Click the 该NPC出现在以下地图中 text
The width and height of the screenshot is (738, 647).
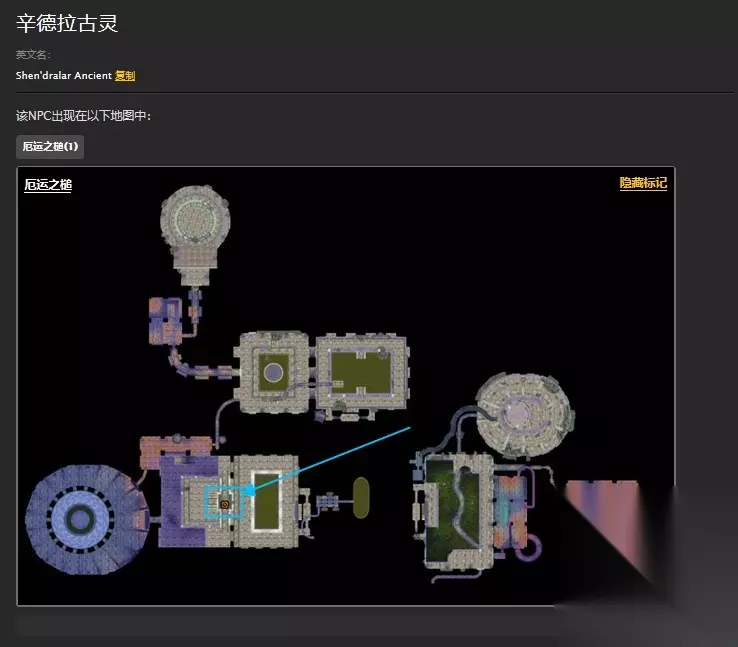pyautogui.click(x=83, y=116)
